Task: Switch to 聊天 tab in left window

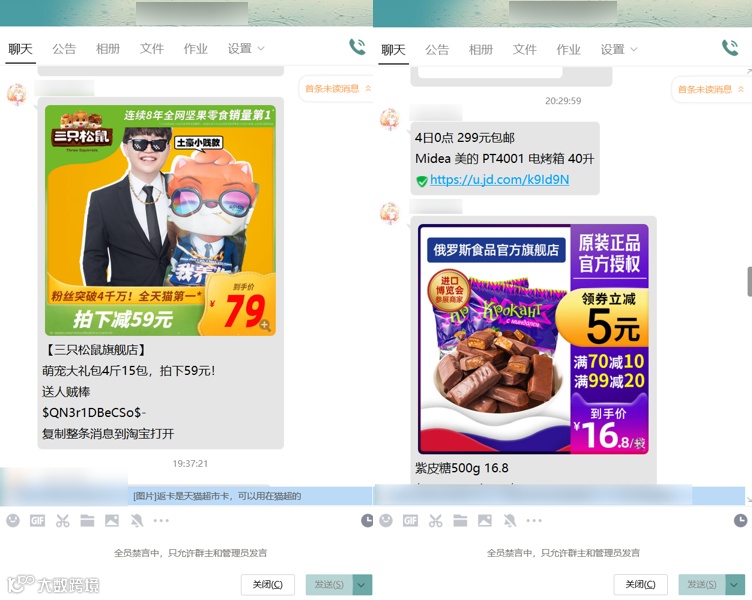Action: coord(20,48)
